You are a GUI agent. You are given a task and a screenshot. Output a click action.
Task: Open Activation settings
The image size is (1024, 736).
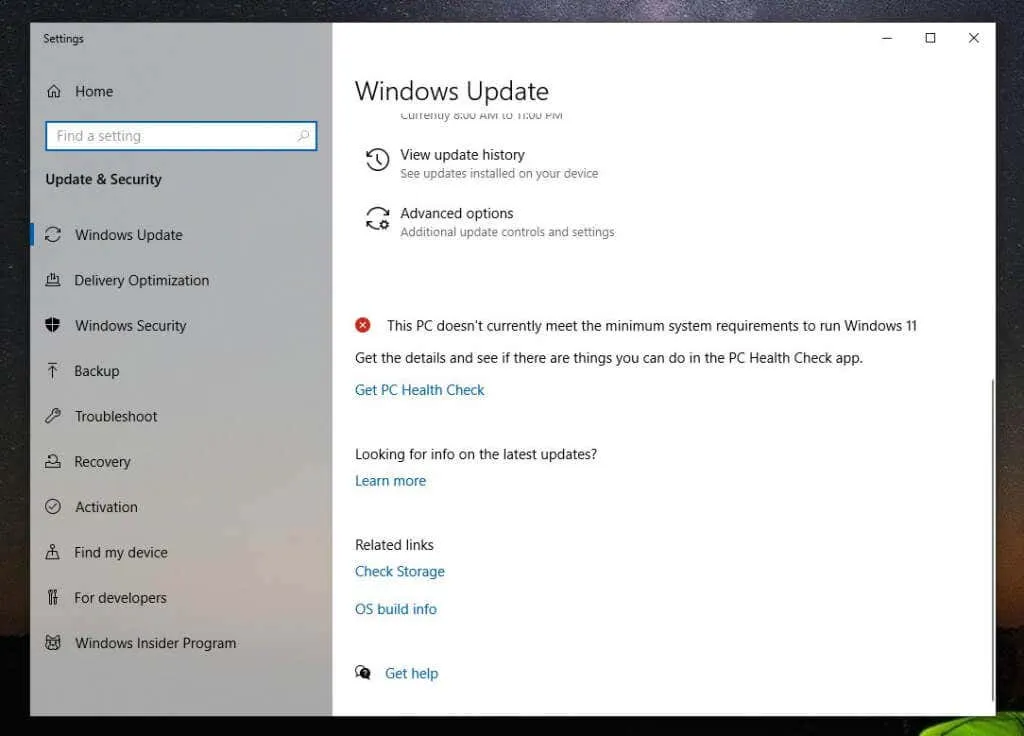point(54,507)
